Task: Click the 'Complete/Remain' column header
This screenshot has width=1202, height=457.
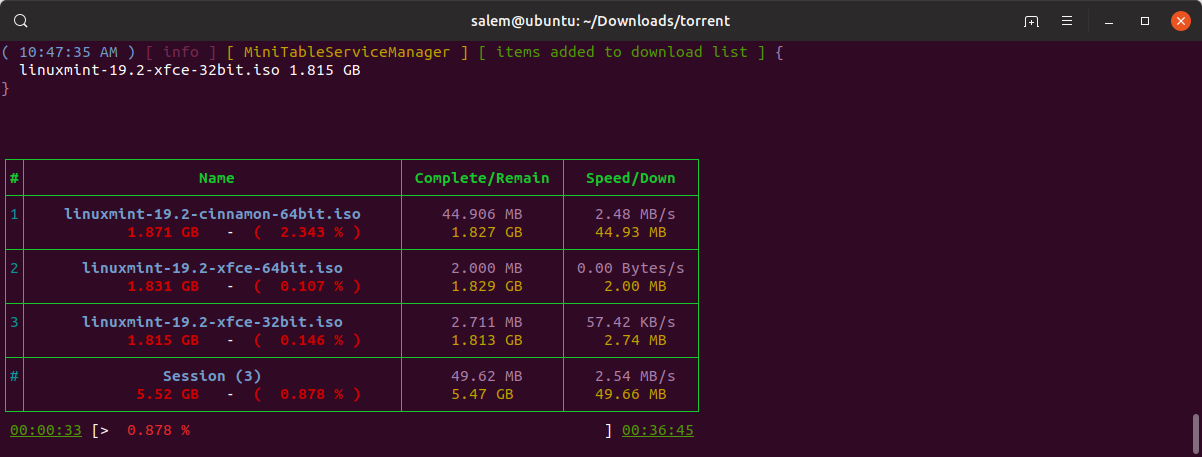Action: tap(482, 178)
